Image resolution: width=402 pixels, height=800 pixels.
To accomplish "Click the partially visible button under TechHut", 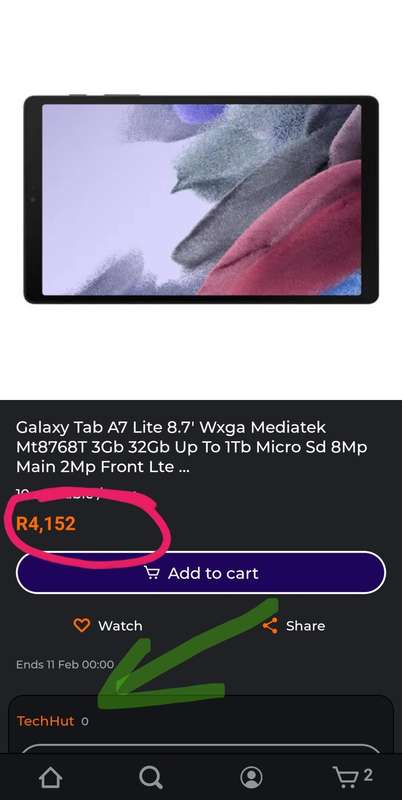I will click(201, 748).
